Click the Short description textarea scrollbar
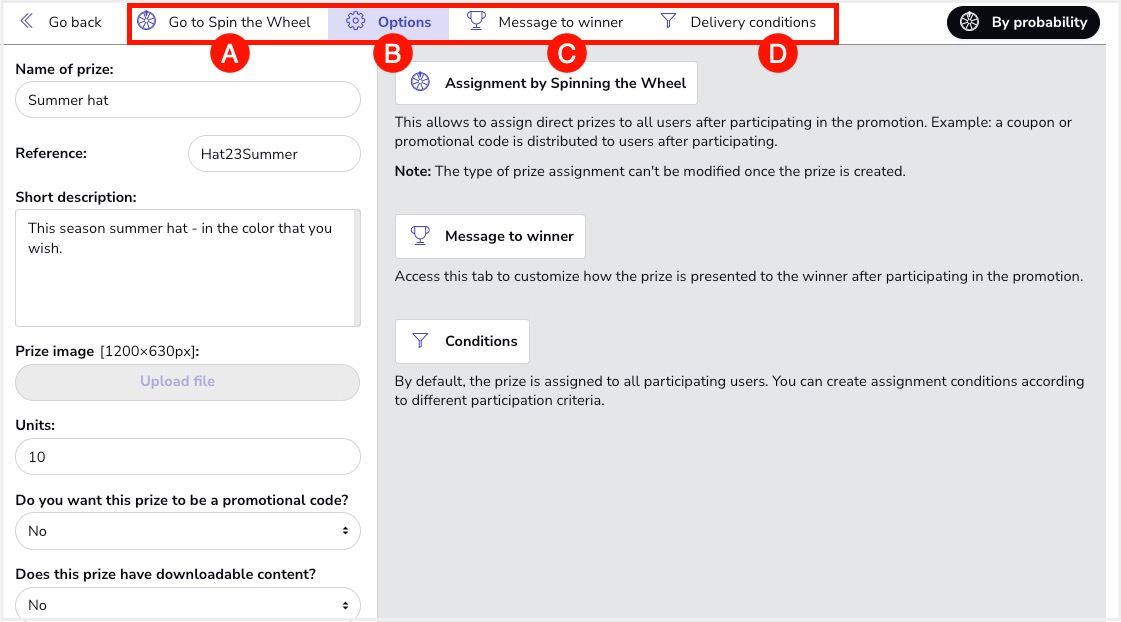 (x=356, y=267)
